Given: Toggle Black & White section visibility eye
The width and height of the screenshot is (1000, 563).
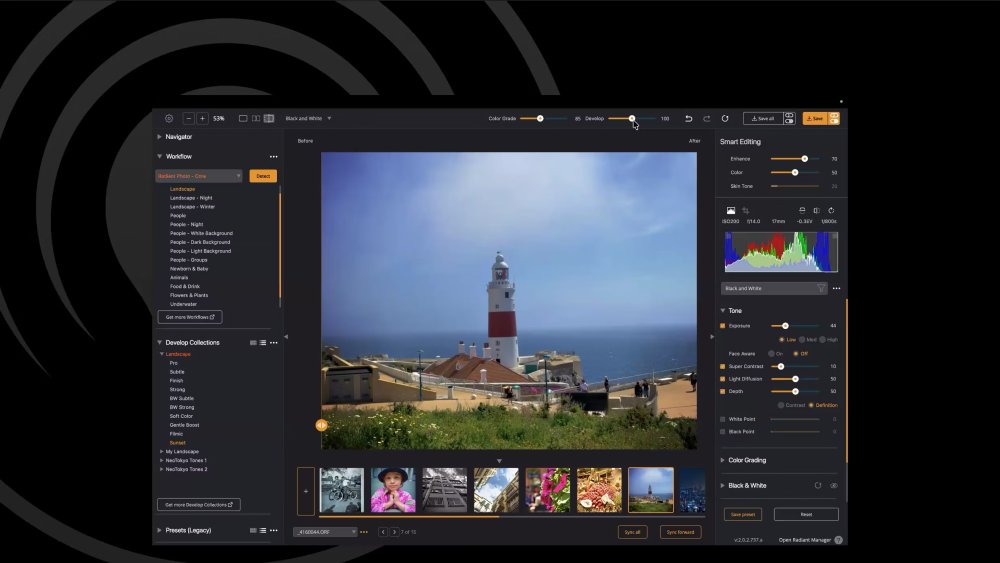Looking at the screenshot, I should 833,486.
